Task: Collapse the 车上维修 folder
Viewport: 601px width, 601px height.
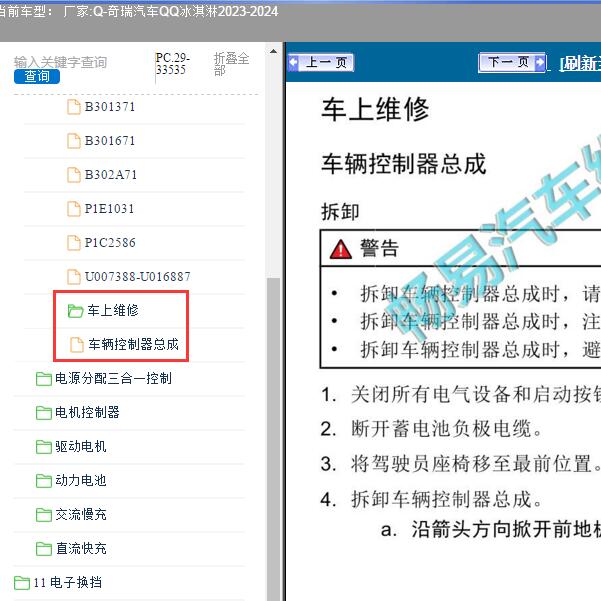Action: (x=113, y=310)
